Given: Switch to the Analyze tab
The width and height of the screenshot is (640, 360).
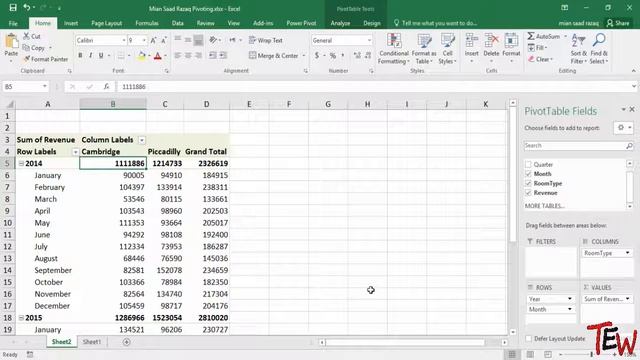Looking at the screenshot, I should [x=340, y=23].
